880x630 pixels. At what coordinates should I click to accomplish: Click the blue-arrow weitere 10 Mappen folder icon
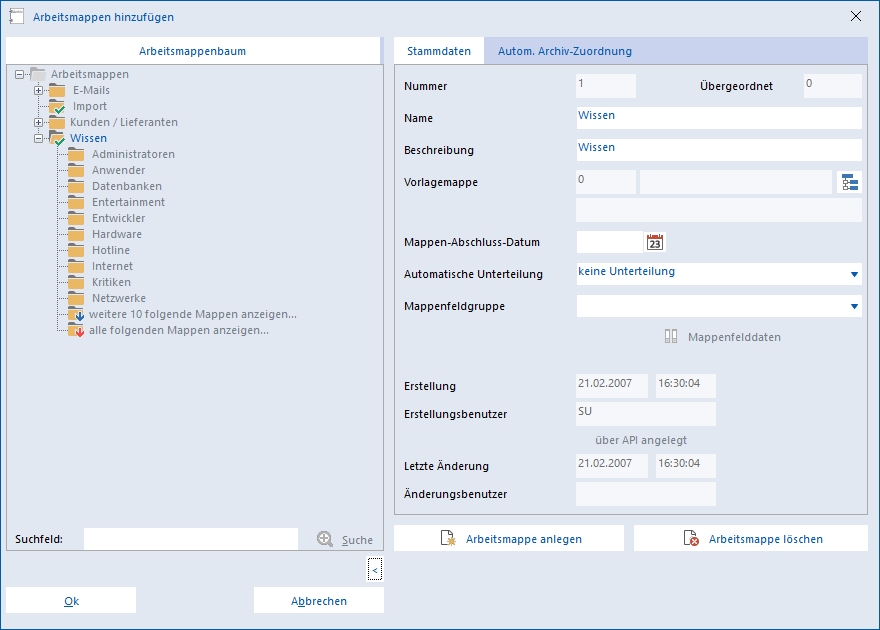pyautogui.click(x=76, y=314)
